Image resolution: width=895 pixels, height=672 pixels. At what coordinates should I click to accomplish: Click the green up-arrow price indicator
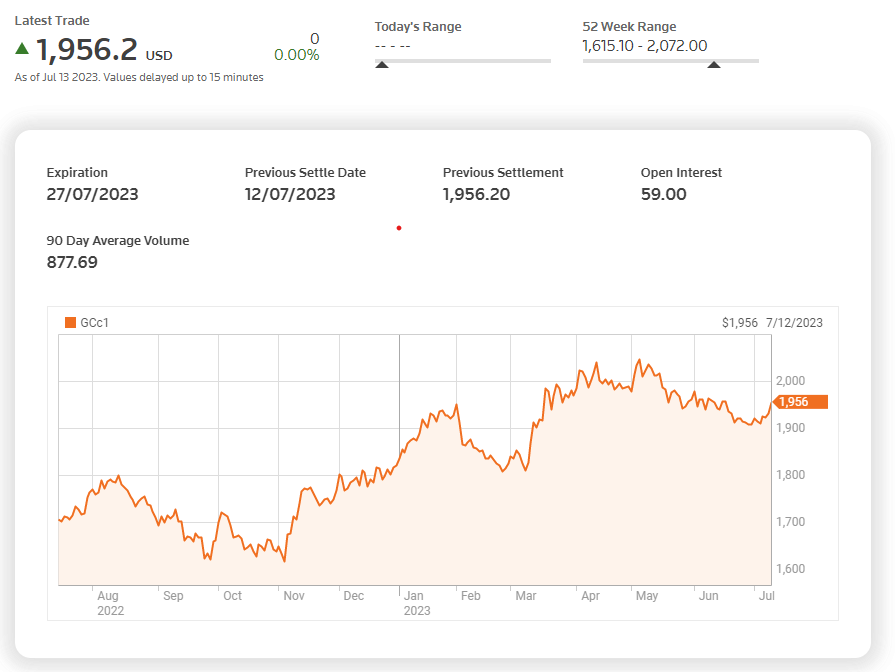22,49
